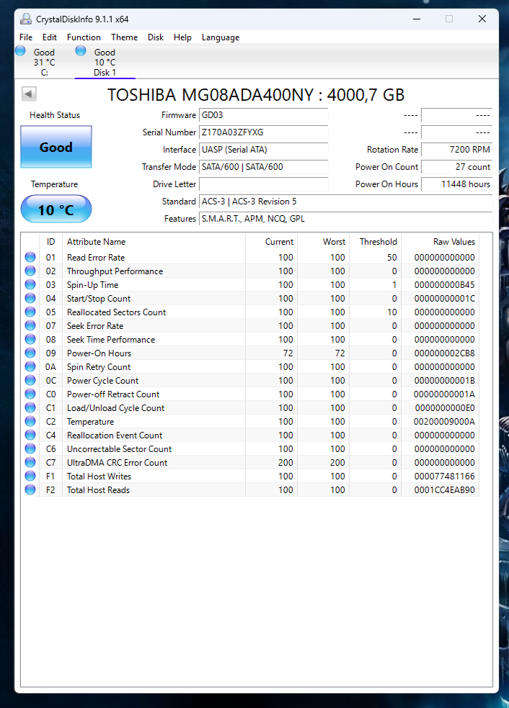Click the Threshold column header
Screen dimensions: 509x708
(378, 242)
